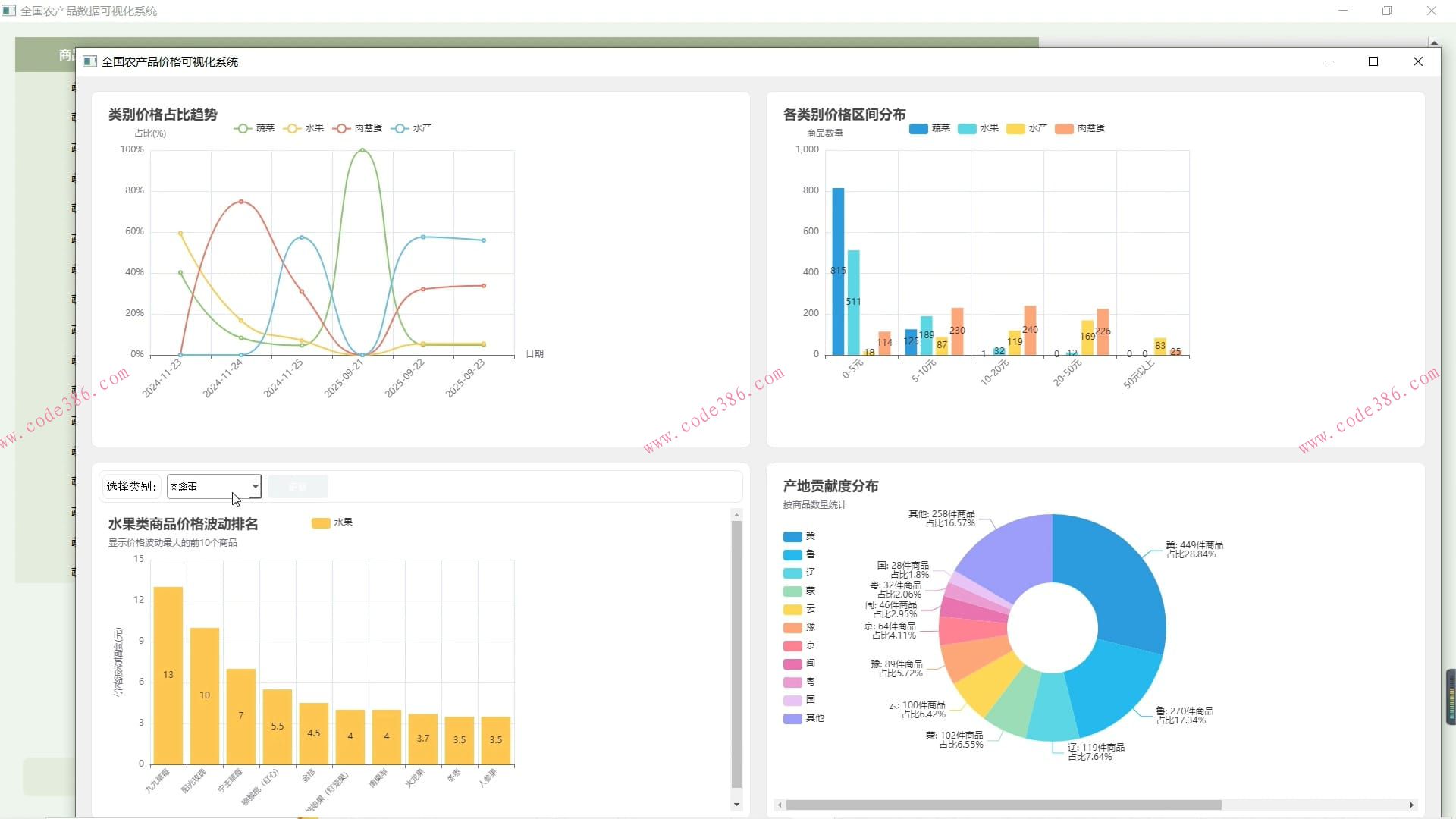Screen dimensions: 1456x819
Task: Click the 九九草莓 bar with value 13
Action: [168, 675]
